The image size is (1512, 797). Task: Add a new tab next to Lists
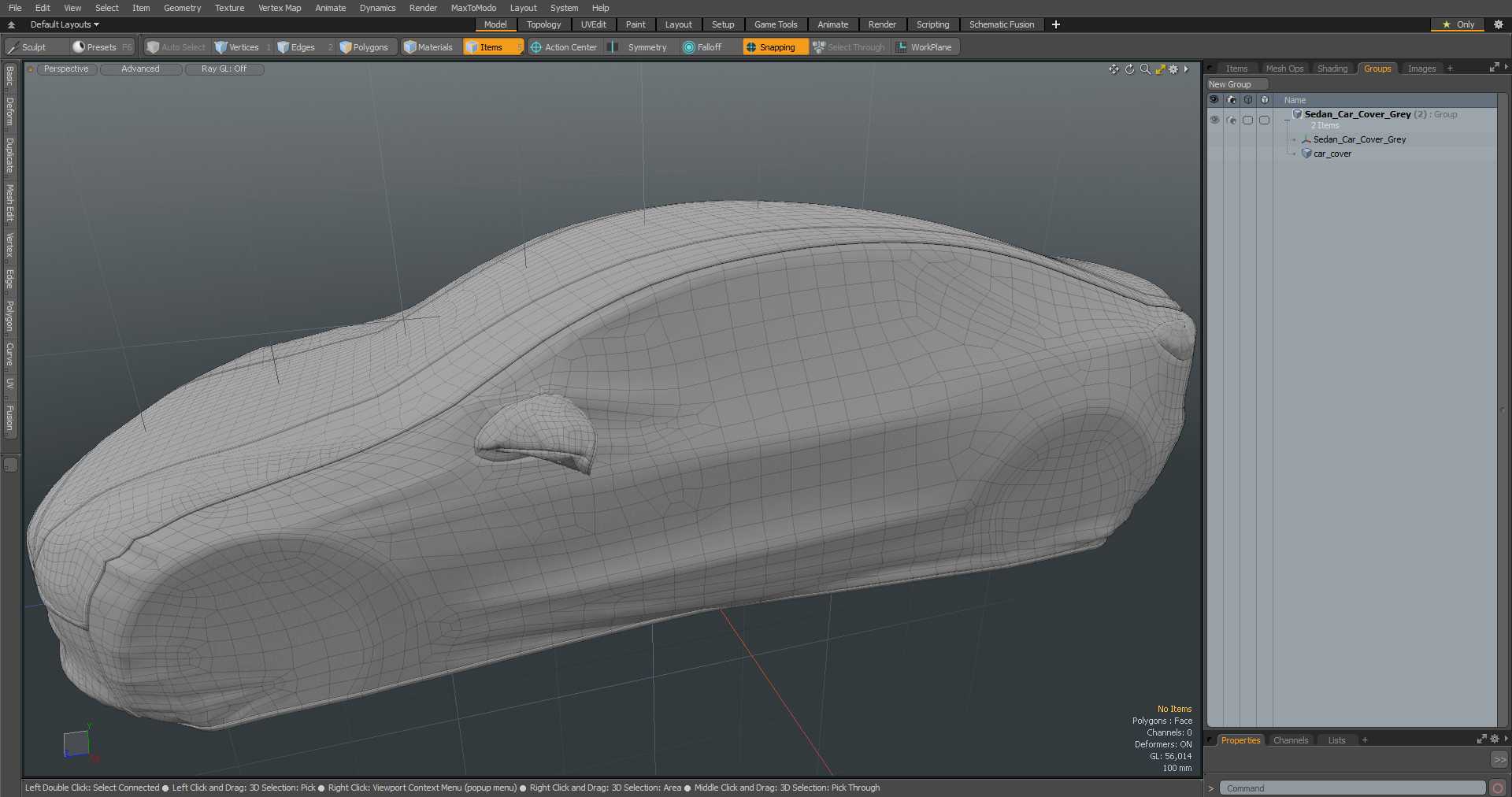click(x=1365, y=740)
